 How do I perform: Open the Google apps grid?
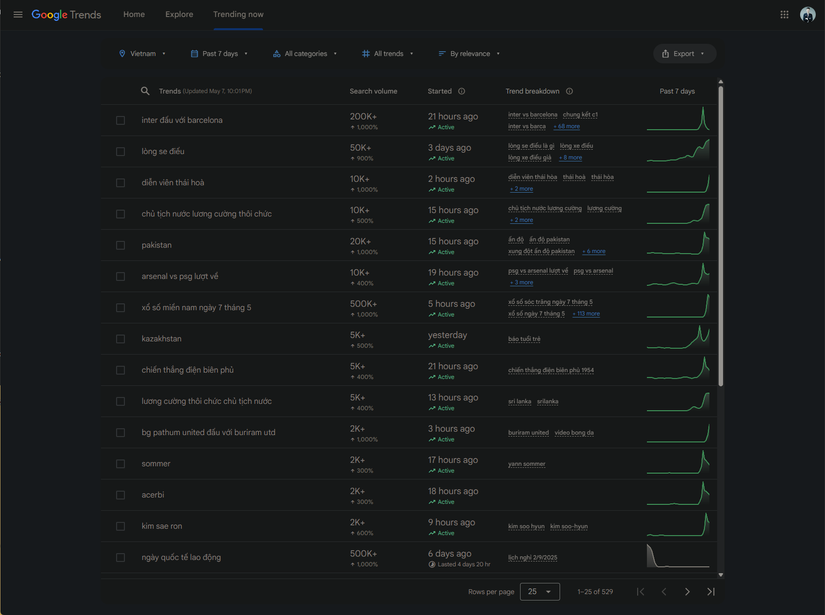coord(784,15)
